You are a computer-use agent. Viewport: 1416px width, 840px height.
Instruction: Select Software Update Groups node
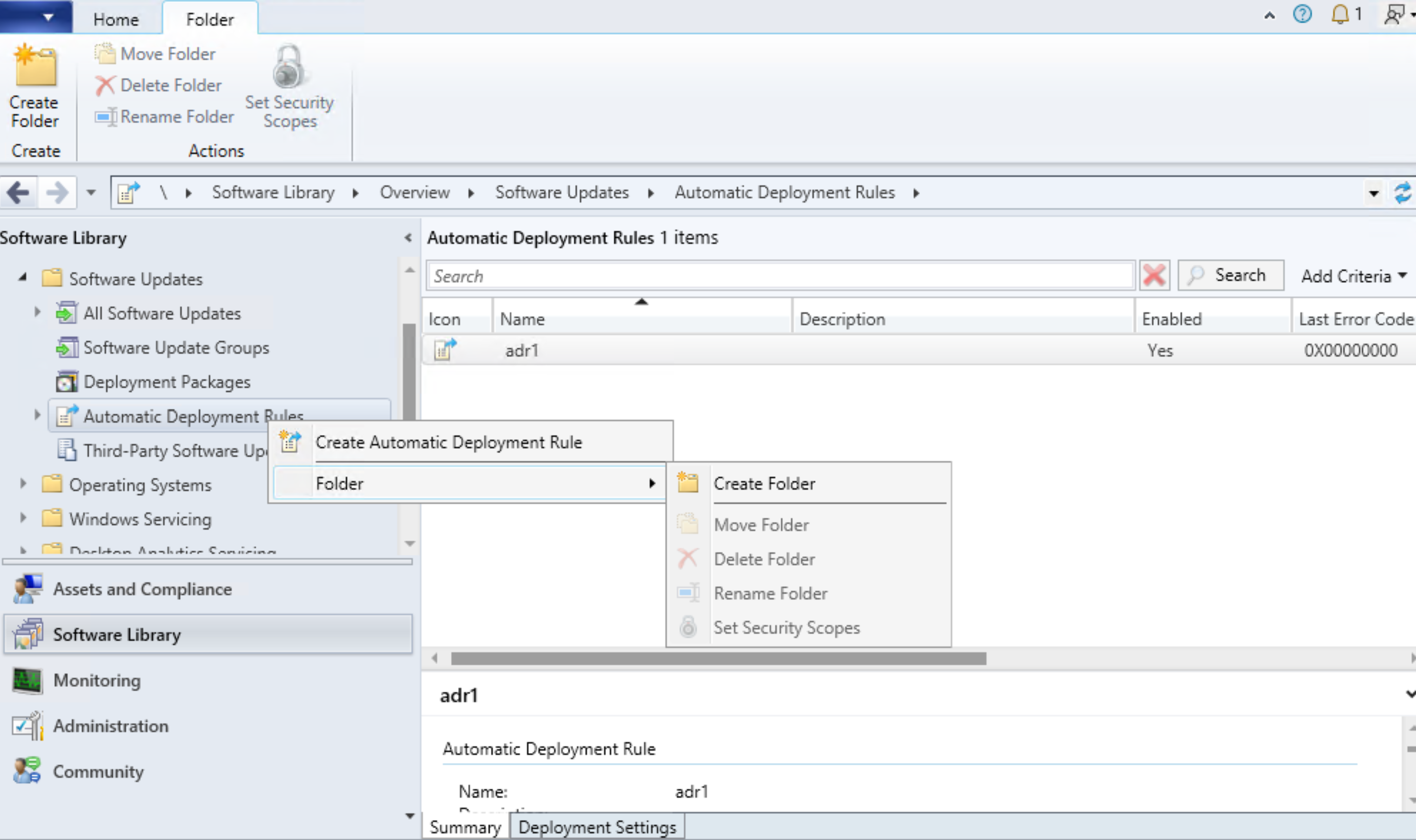[x=176, y=348]
